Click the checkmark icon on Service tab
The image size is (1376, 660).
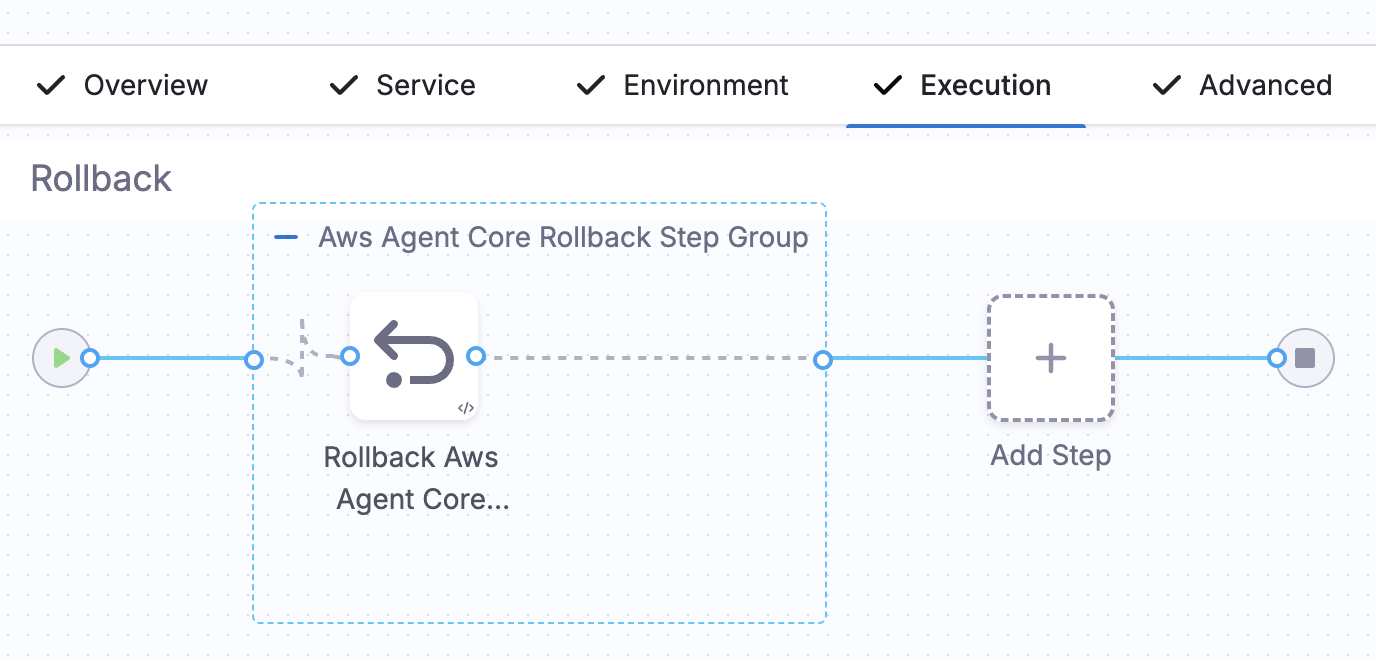tap(344, 86)
